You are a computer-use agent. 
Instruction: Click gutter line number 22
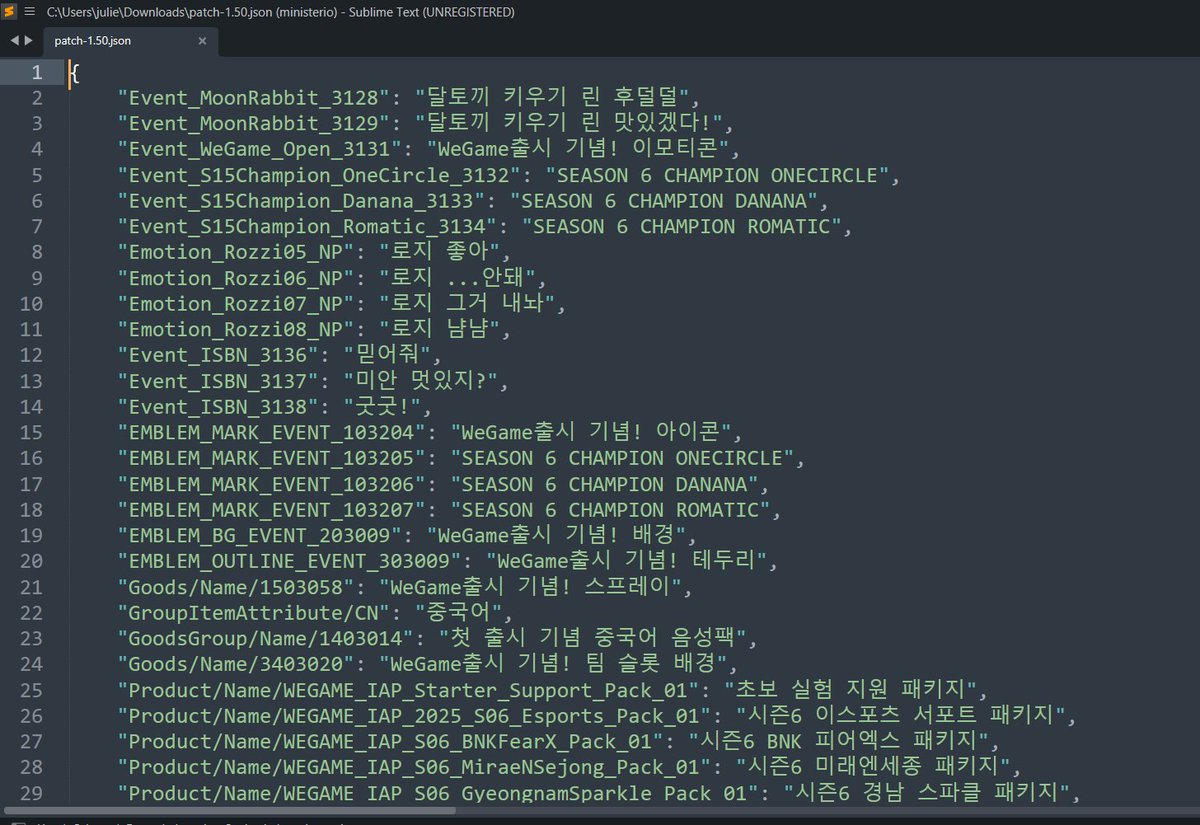coord(30,612)
